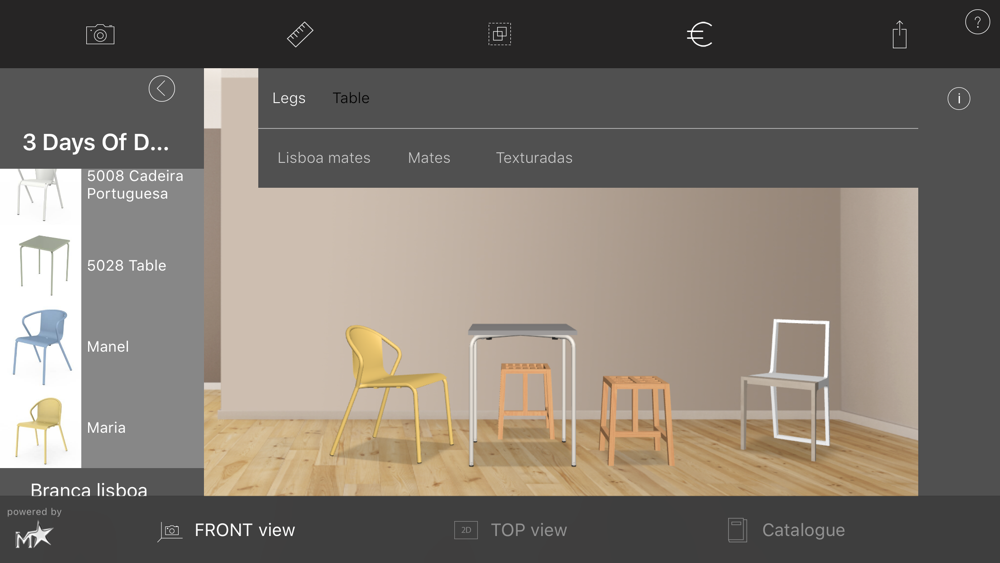Expand the Branca lisboa section
1000x563 pixels.
[89, 489]
